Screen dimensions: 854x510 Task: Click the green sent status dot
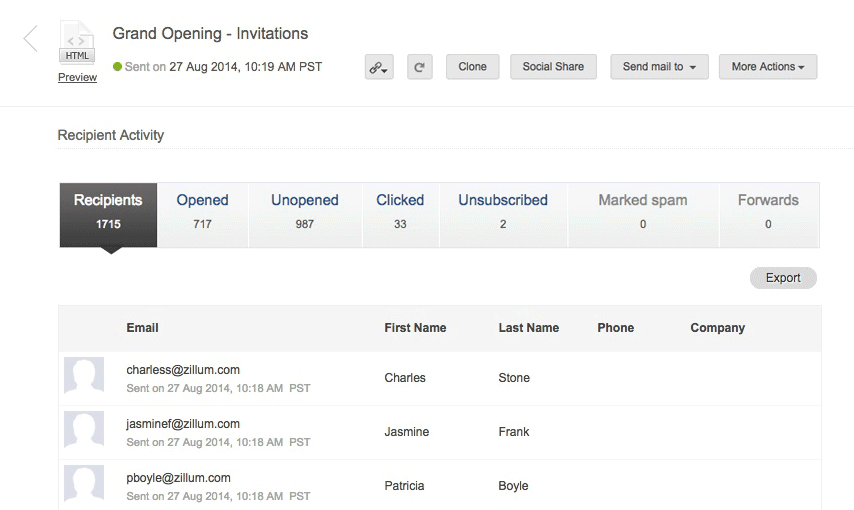tap(117, 67)
